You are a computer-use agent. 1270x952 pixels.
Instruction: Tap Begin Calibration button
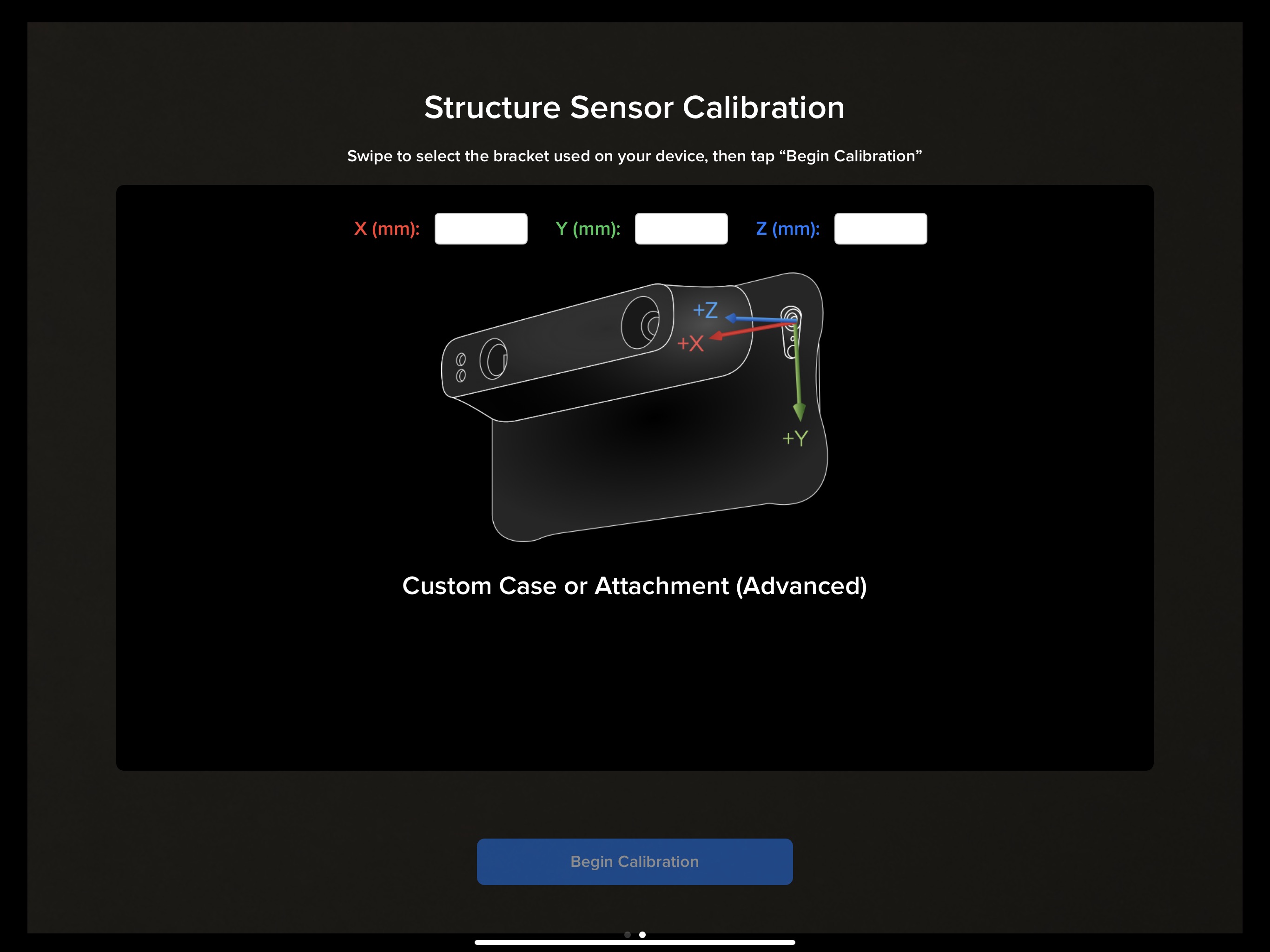pyautogui.click(x=635, y=861)
